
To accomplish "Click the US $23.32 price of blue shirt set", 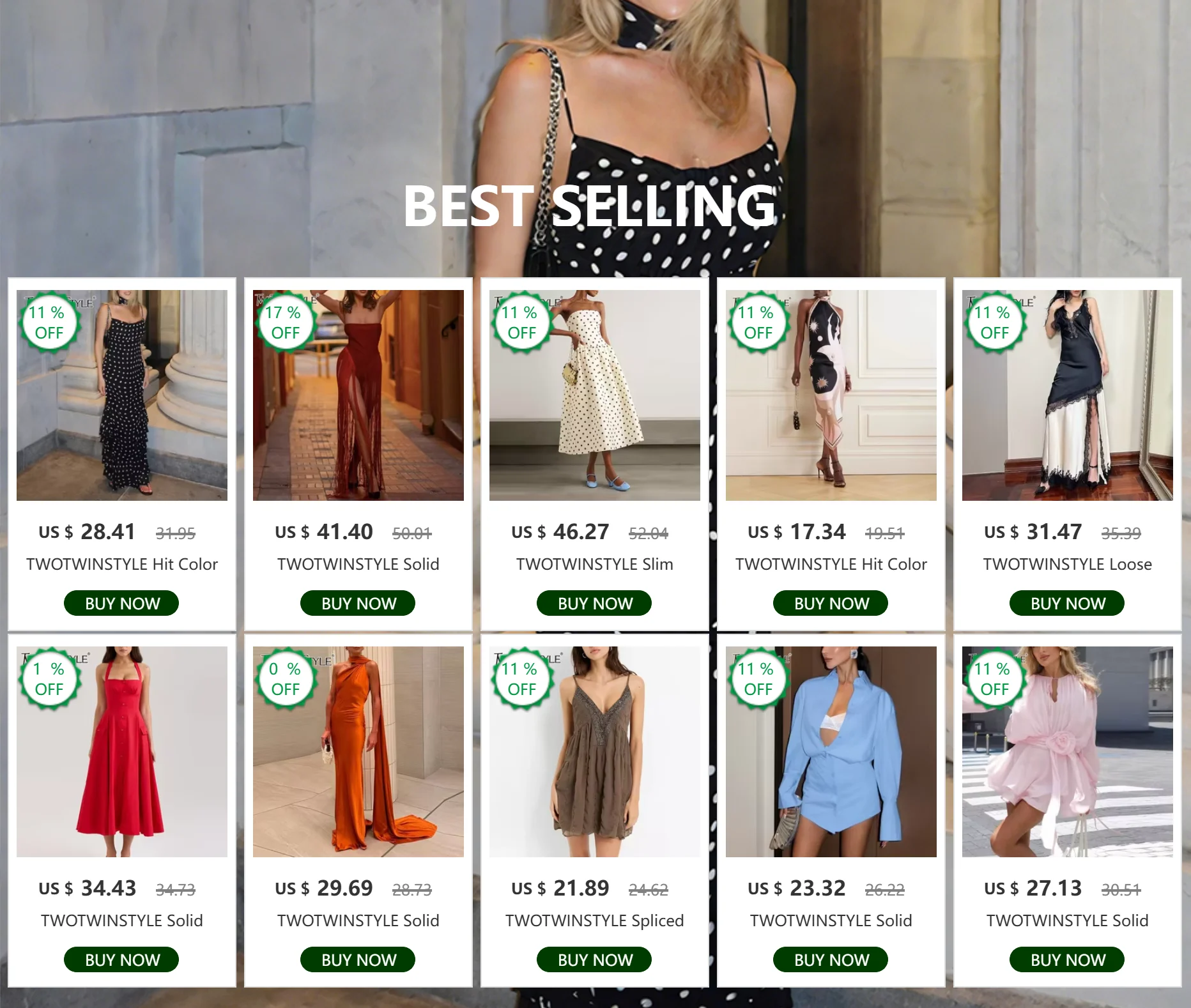I will [797, 888].
